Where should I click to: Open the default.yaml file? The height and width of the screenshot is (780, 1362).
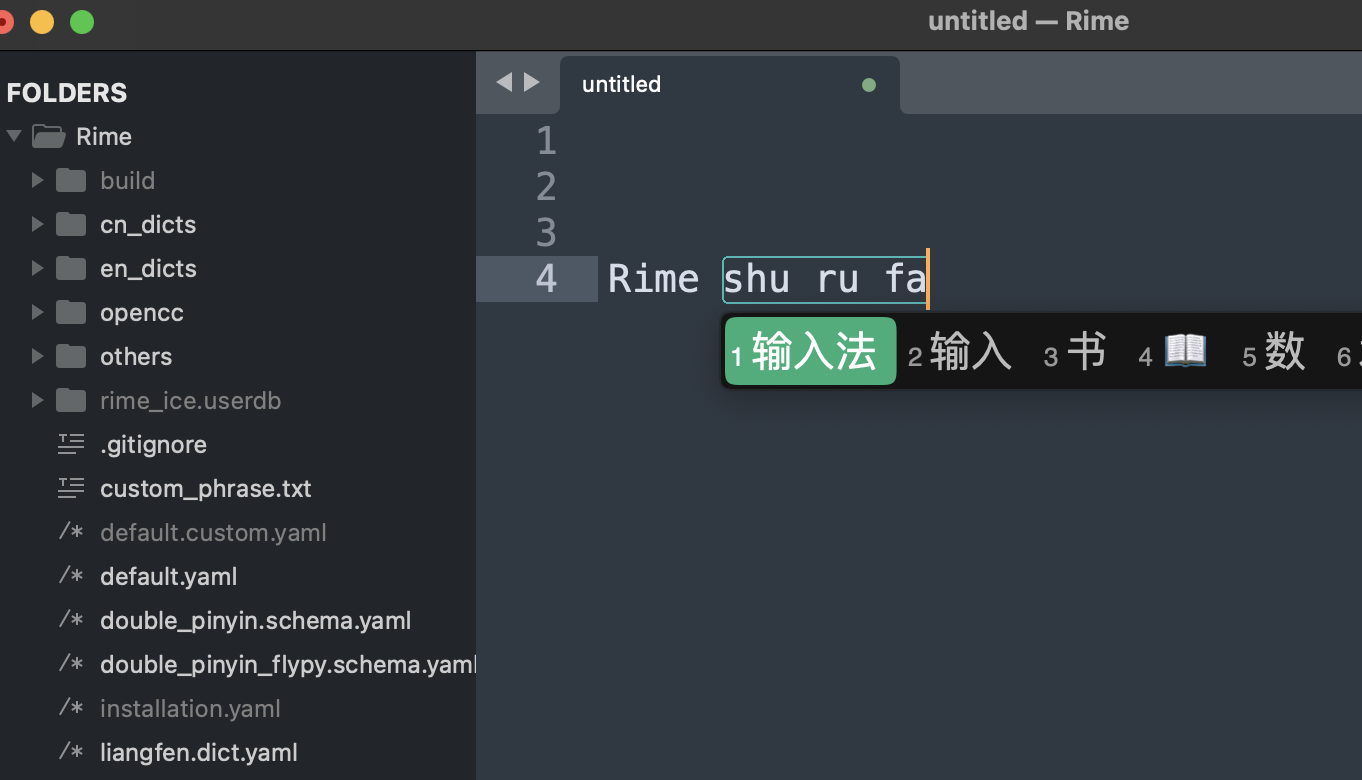coord(168,577)
